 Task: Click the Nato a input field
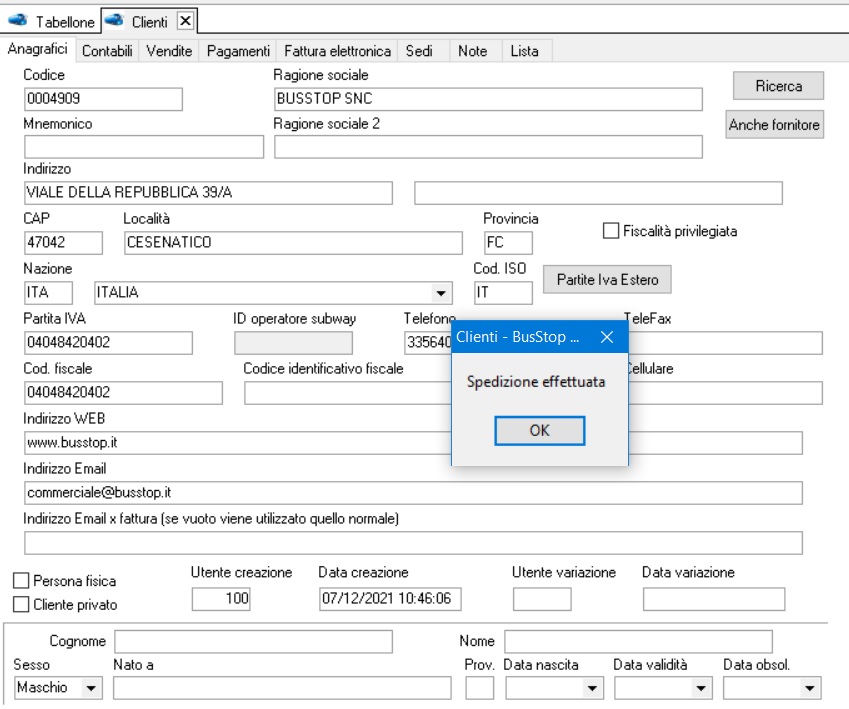coord(282,688)
